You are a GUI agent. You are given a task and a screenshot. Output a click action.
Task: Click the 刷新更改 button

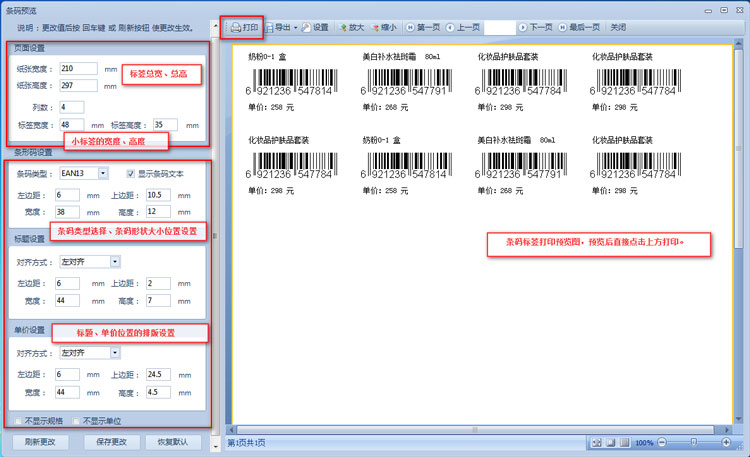[41, 442]
